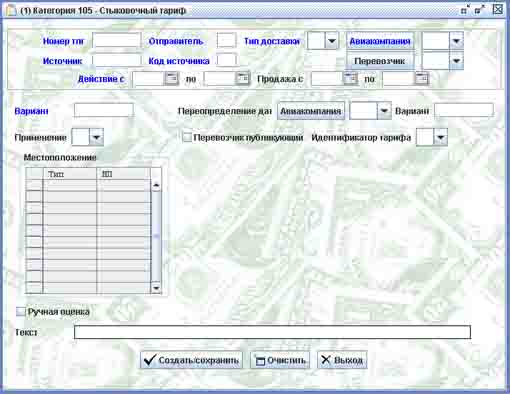Open calendar picker for Действие с date
This screenshot has width=510, height=394.
171,79
